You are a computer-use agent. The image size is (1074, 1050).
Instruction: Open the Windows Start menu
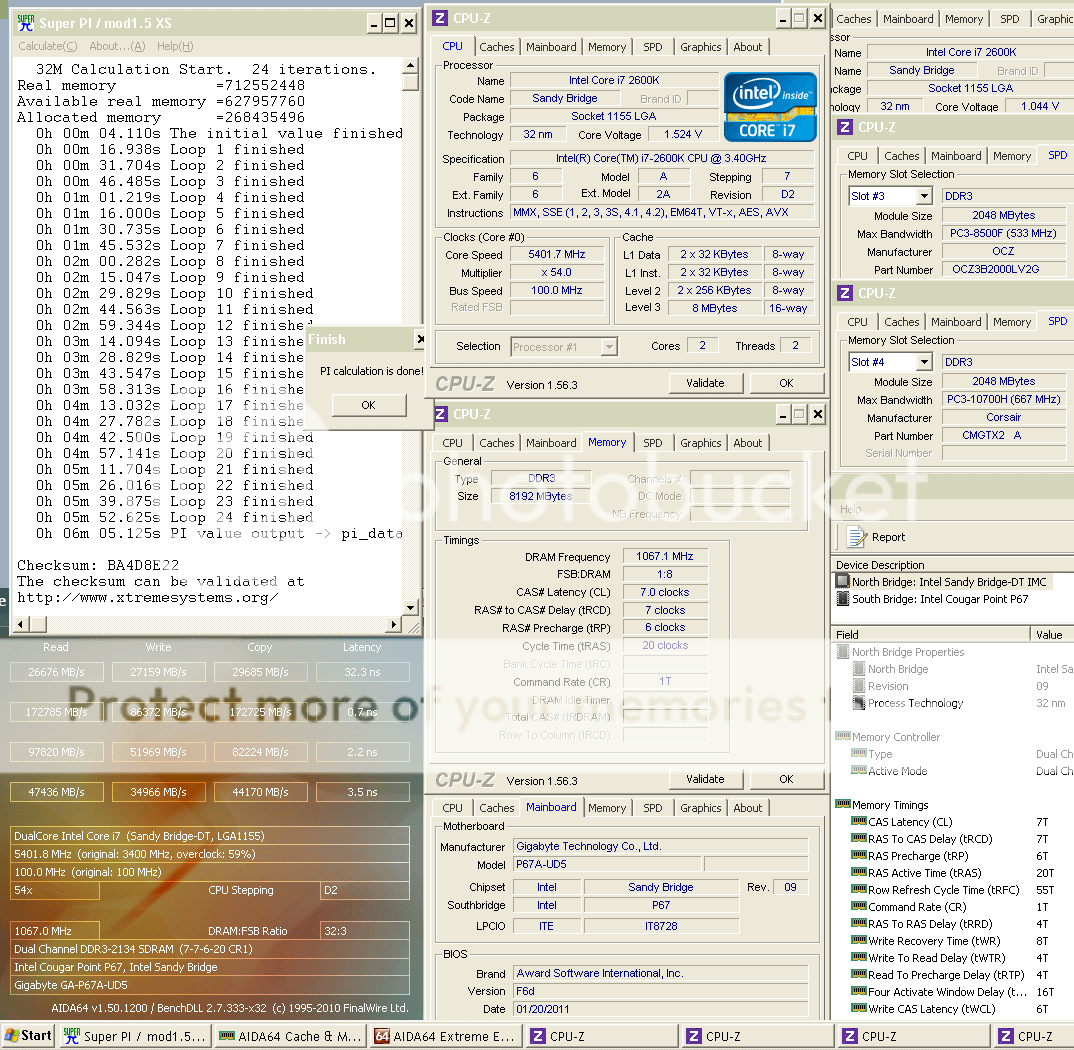[x=28, y=1036]
